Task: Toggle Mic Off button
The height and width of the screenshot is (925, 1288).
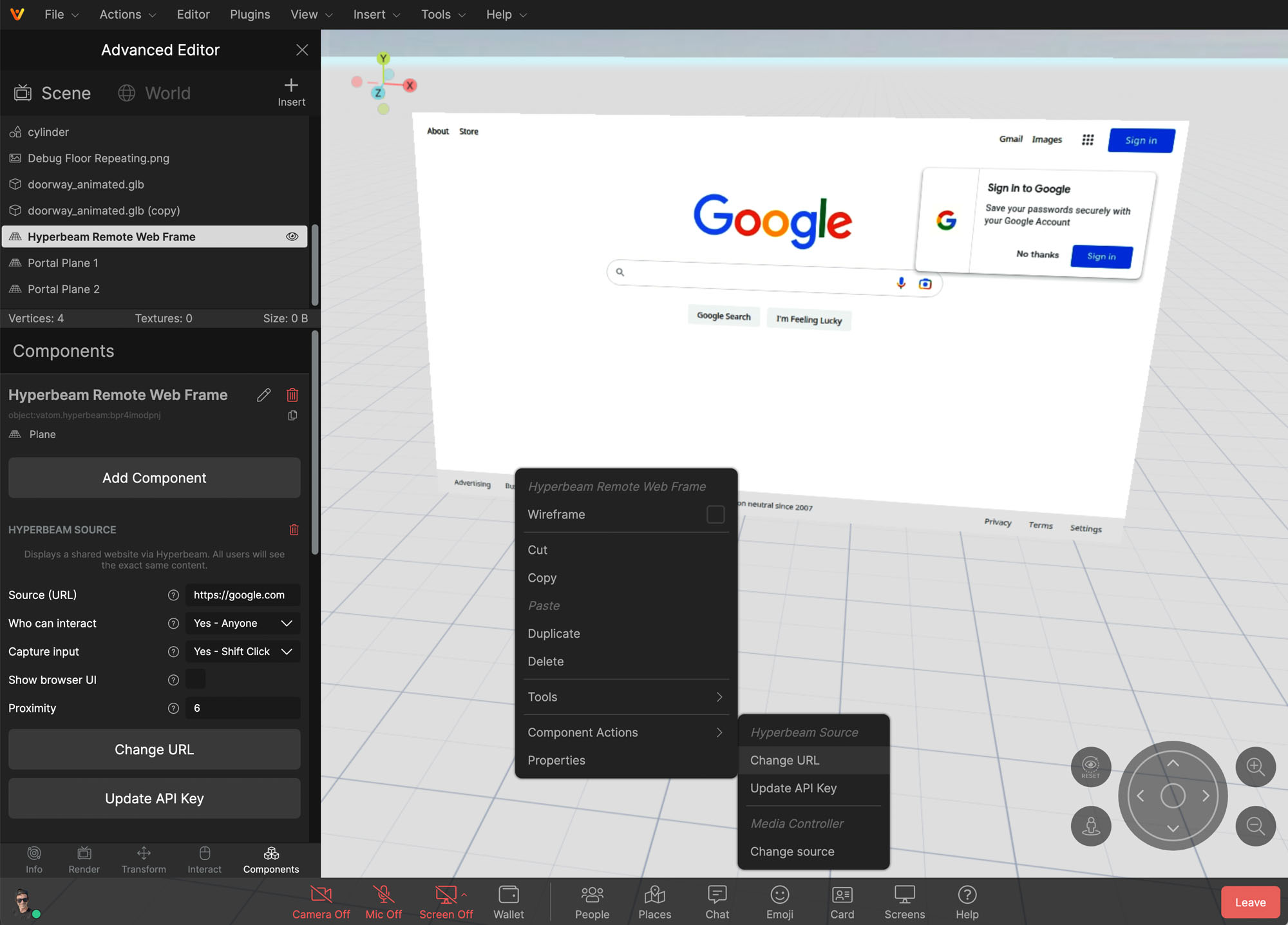Action: click(x=383, y=902)
